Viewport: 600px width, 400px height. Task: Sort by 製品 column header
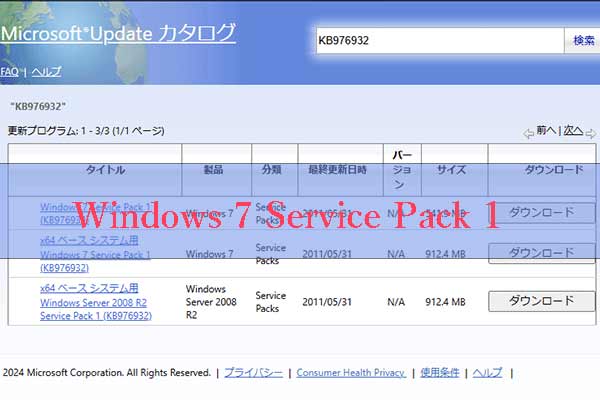point(213,169)
